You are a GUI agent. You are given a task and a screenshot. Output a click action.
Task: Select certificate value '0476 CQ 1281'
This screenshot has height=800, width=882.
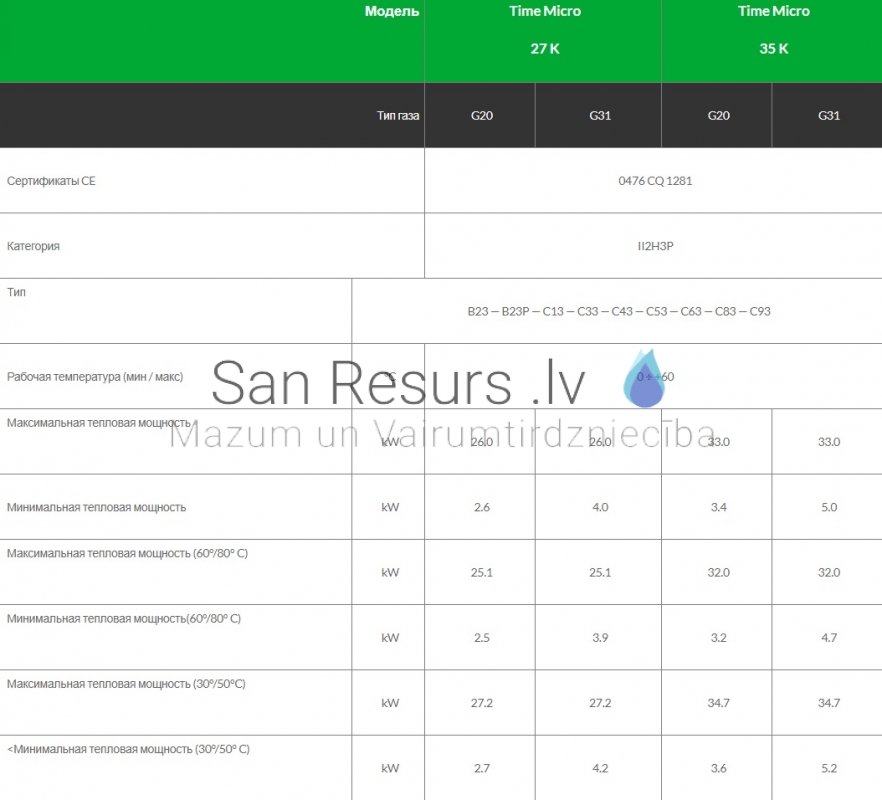(655, 181)
